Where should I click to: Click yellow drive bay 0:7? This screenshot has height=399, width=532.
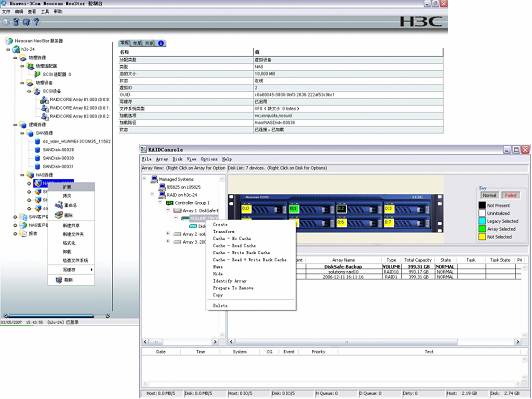(389, 223)
